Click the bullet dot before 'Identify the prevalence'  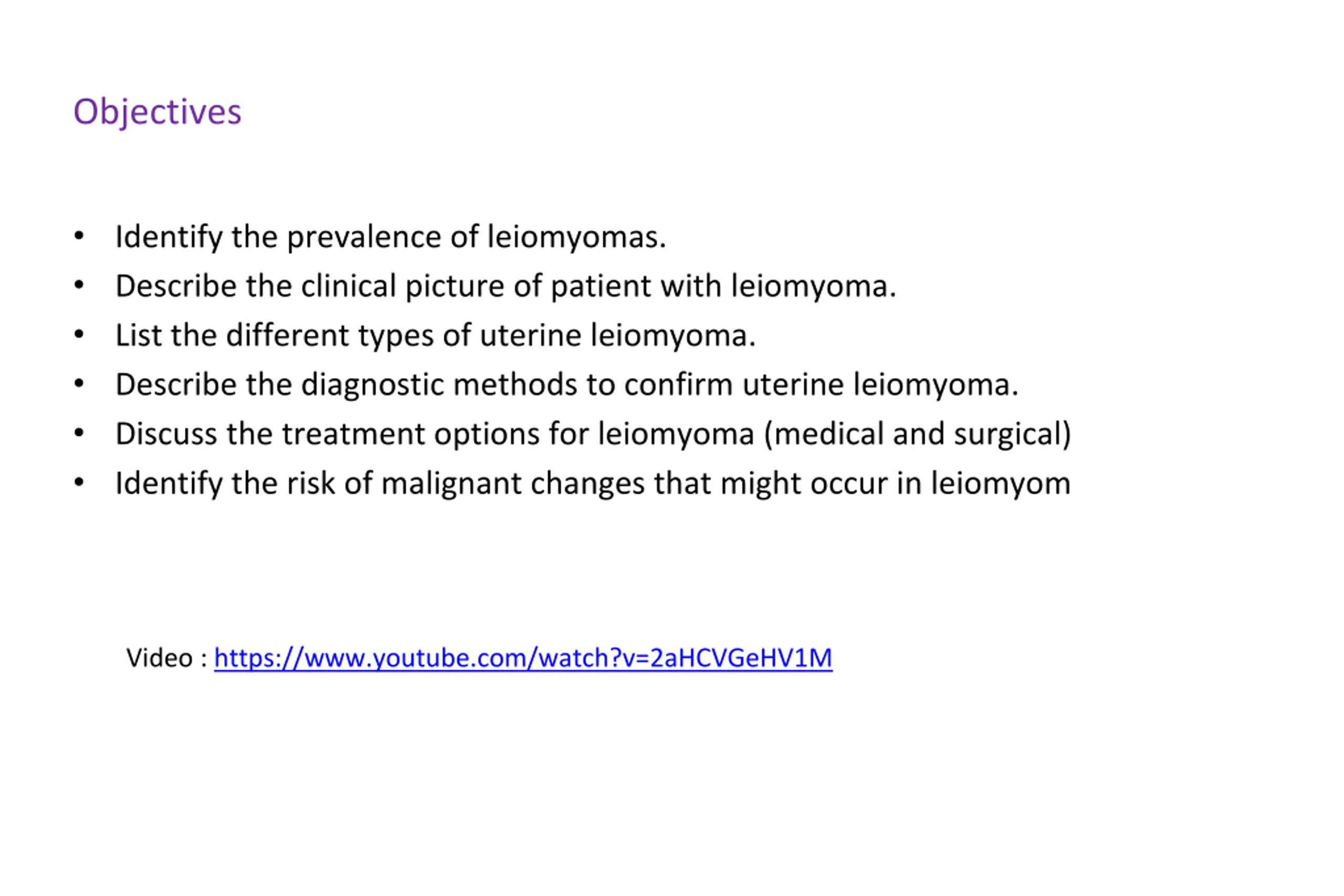(79, 236)
